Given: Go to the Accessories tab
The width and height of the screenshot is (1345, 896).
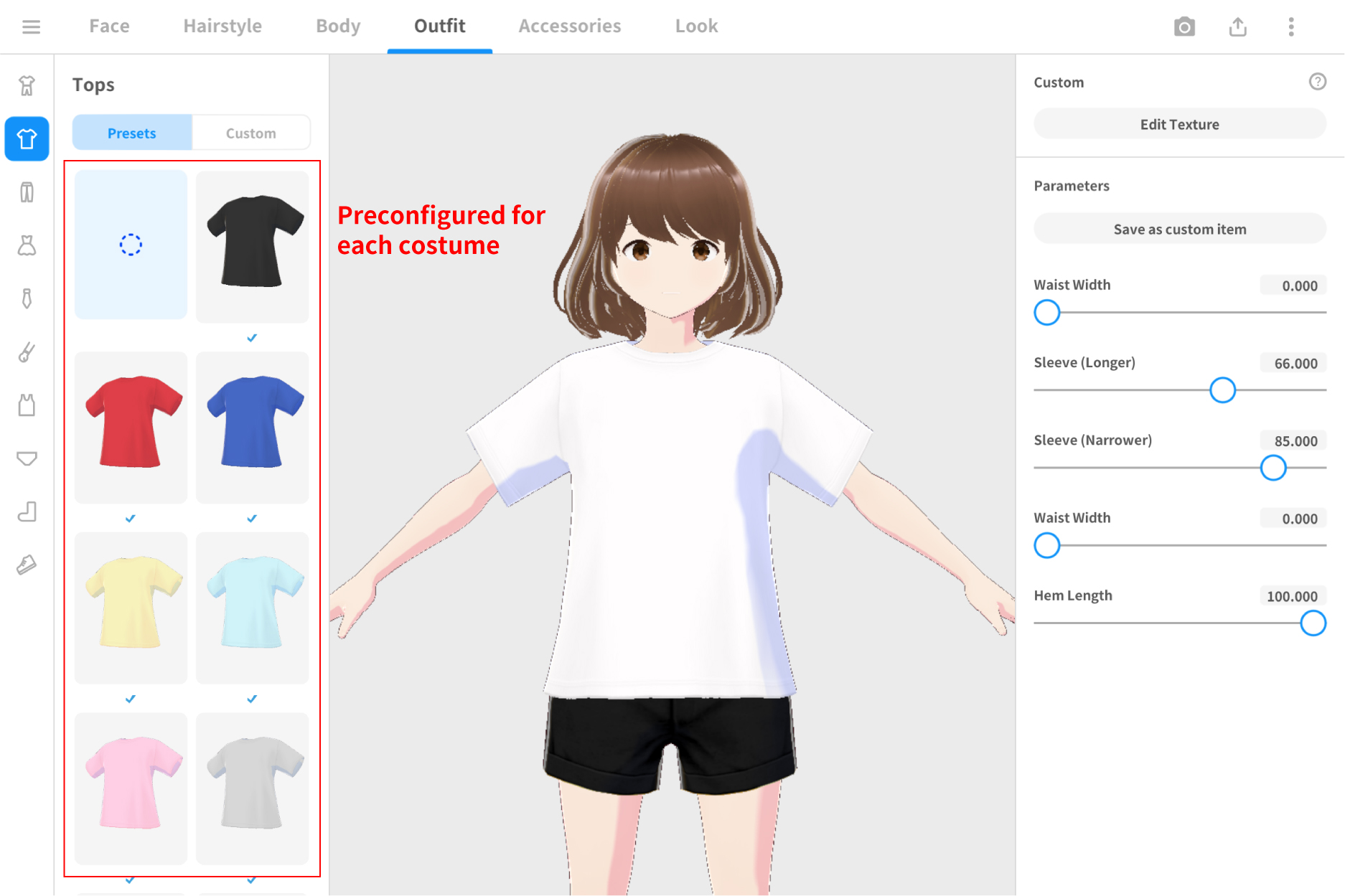Looking at the screenshot, I should (x=569, y=27).
